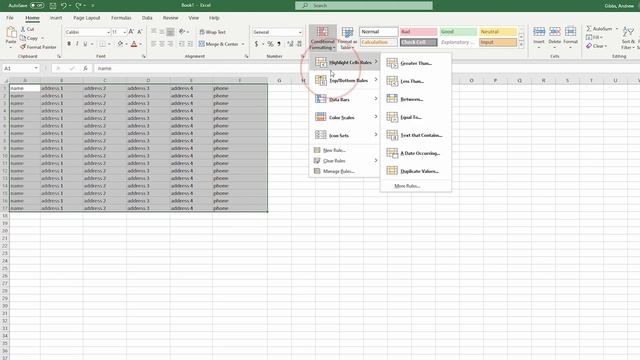Click the Sort & Filter icon
Screen dimensions: 640x360
629,32
